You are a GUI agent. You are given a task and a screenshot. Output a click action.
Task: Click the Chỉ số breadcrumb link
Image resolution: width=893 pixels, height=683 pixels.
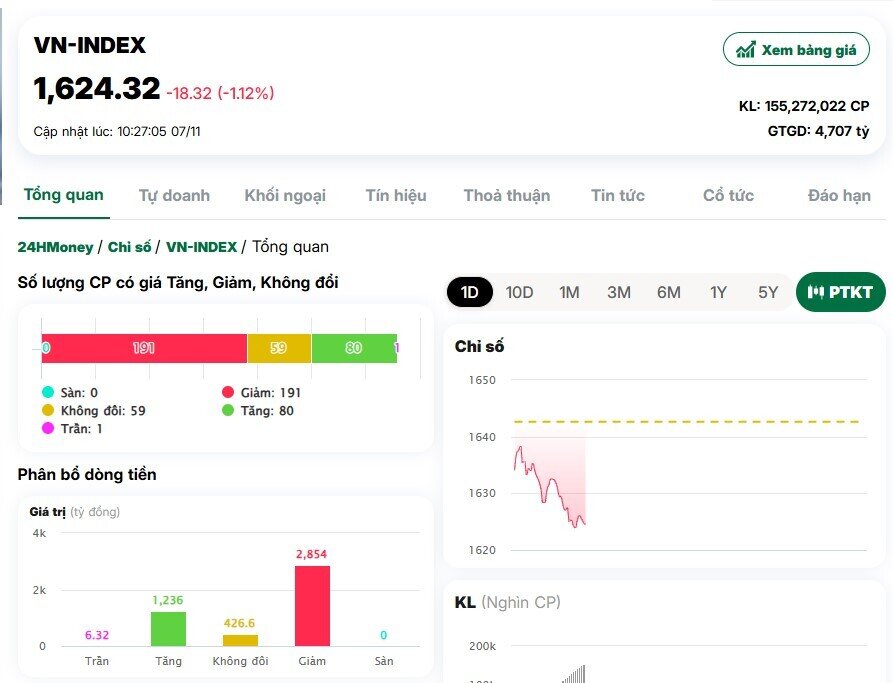pyautogui.click(x=129, y=247)
